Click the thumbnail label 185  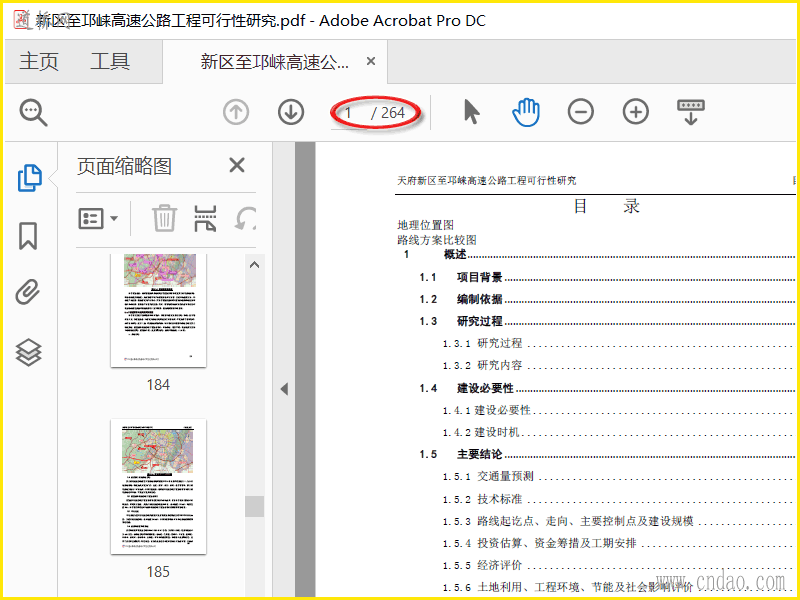(158, 572)
